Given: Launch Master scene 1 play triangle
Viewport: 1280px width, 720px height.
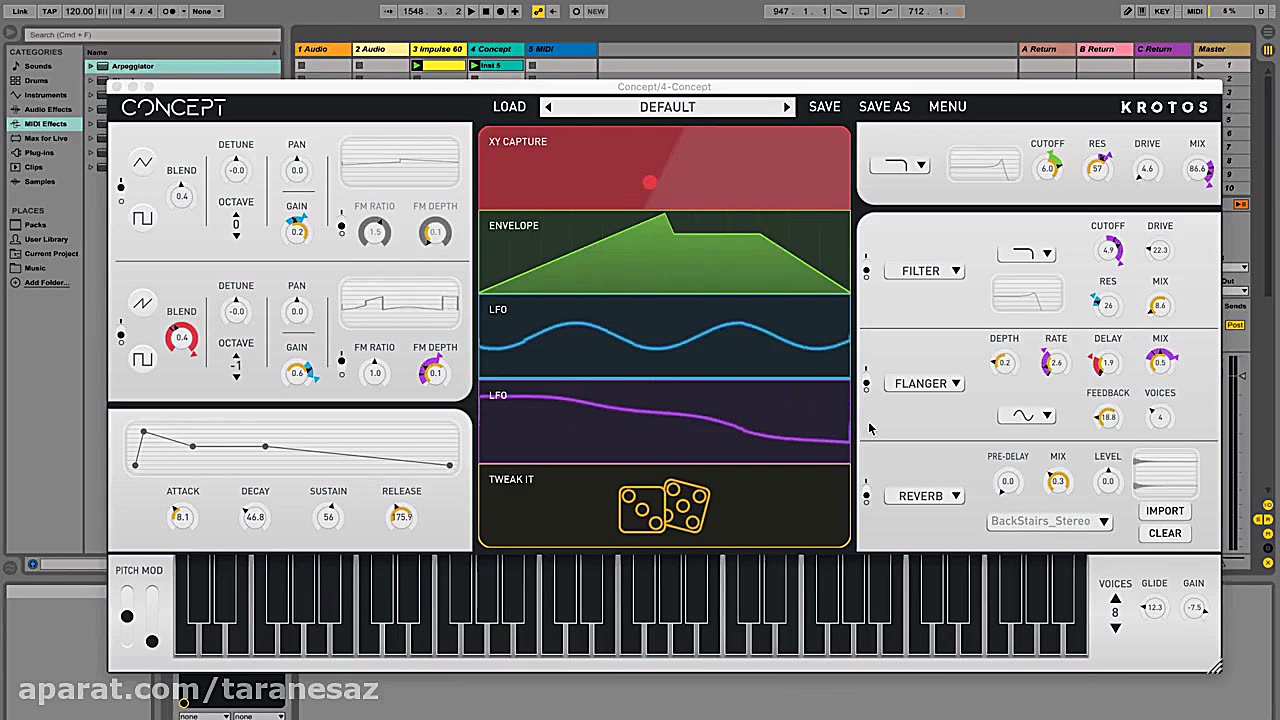Looking at the screenshot, I should click(1201, 66).
